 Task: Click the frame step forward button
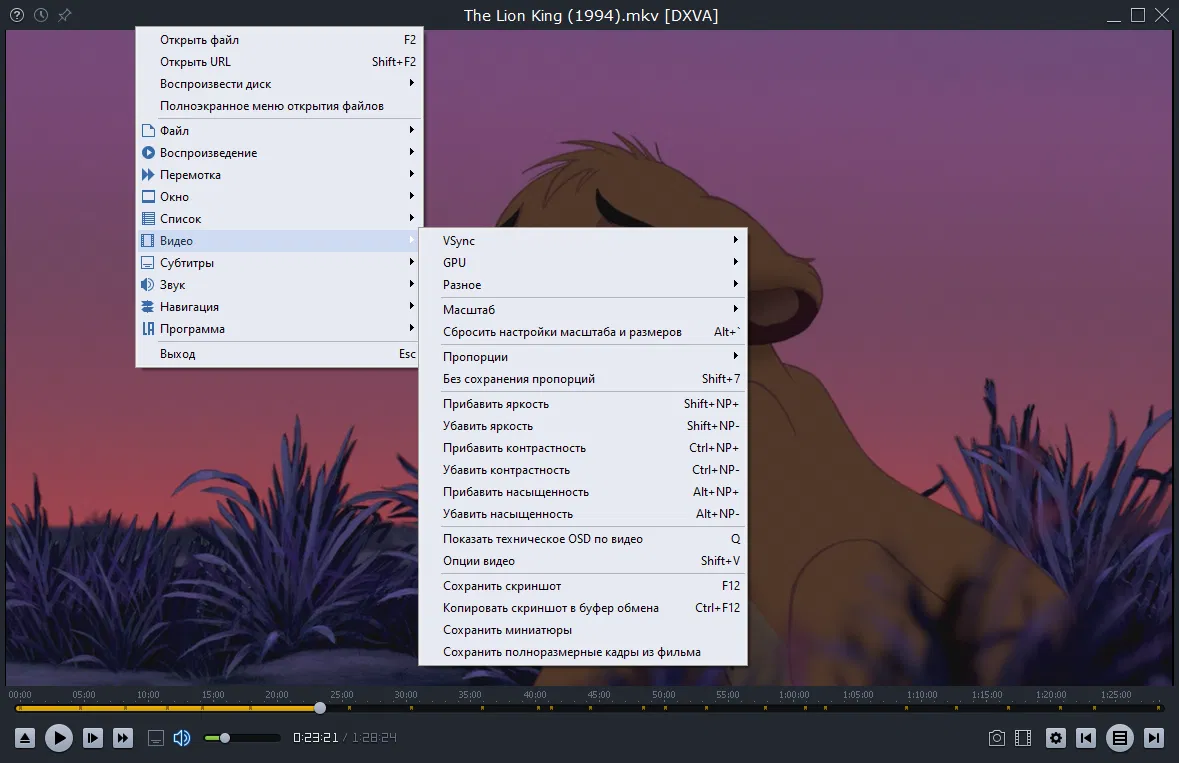[x=92, y=738]
